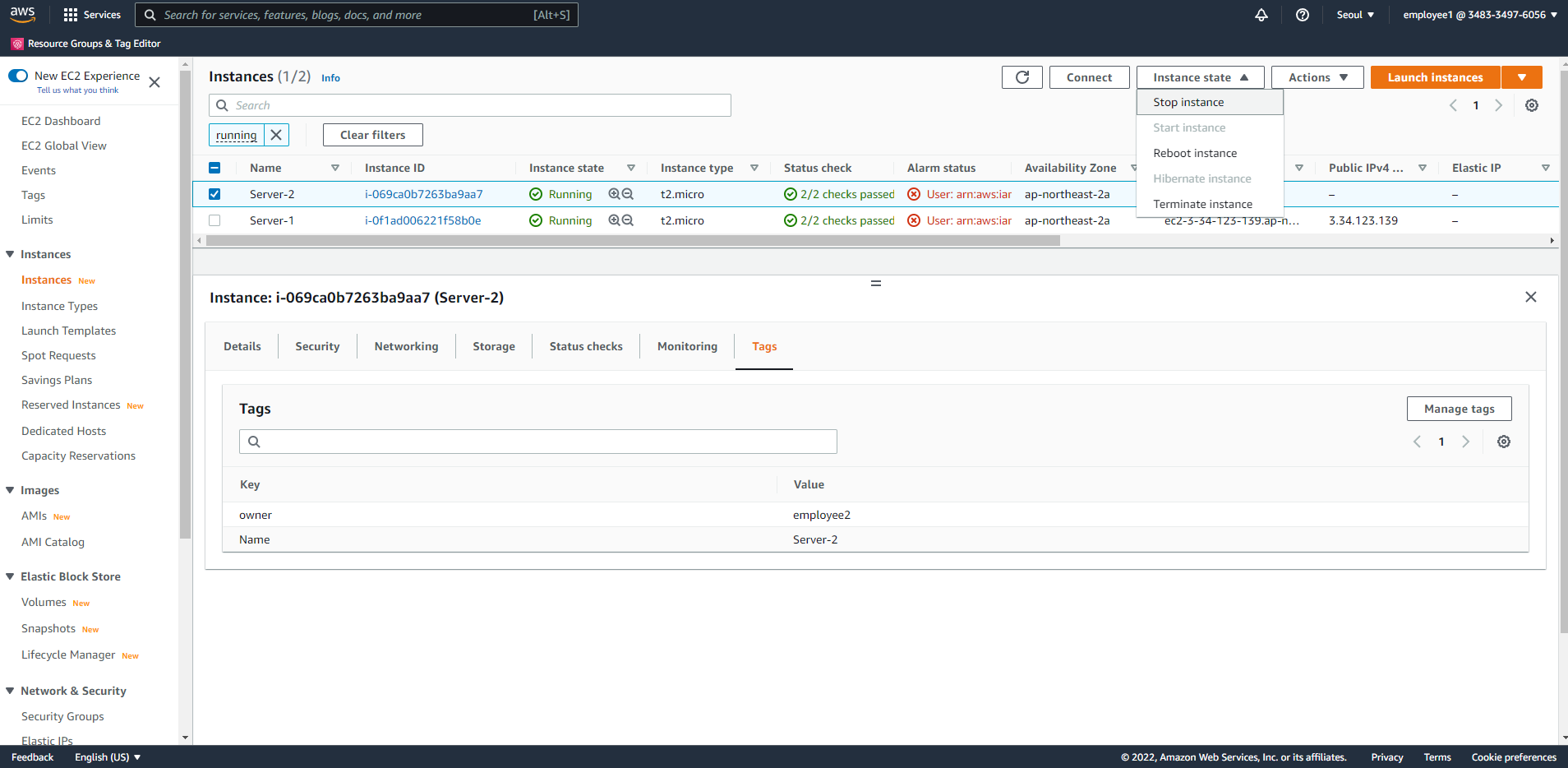The width and height of the screenshot is (1568, 768).
Task: Switch to the Status checks tab
Action: click(x=586, y=346)
